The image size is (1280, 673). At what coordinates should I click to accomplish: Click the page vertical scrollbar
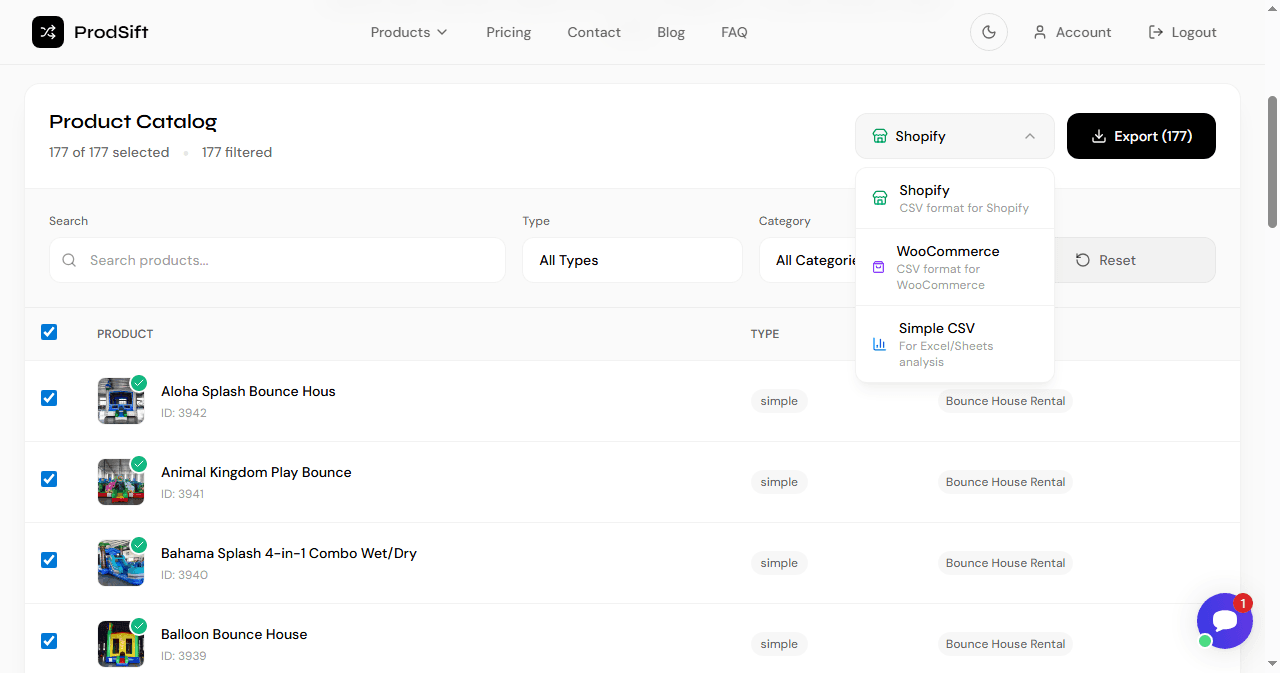[x=1272, y=162]
